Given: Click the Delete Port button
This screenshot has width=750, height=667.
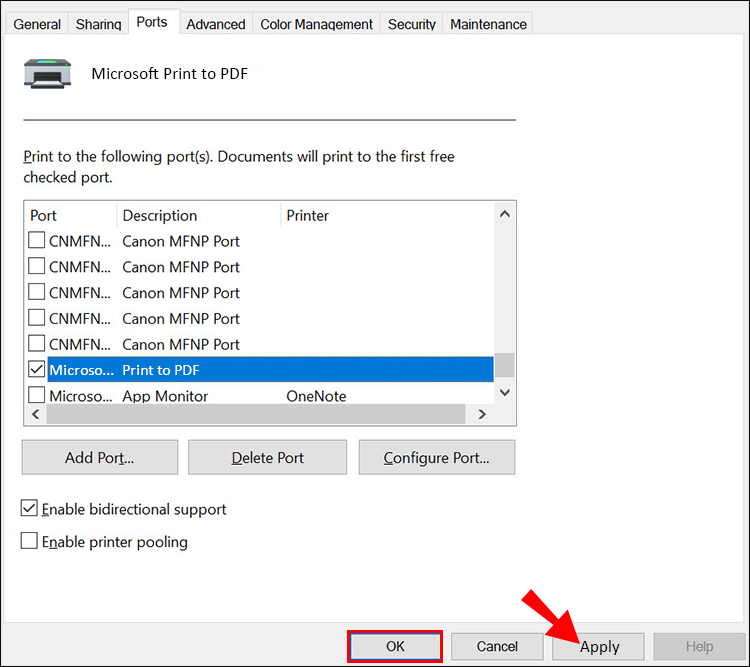Looking at the screenshot, I should coord(267,457).
